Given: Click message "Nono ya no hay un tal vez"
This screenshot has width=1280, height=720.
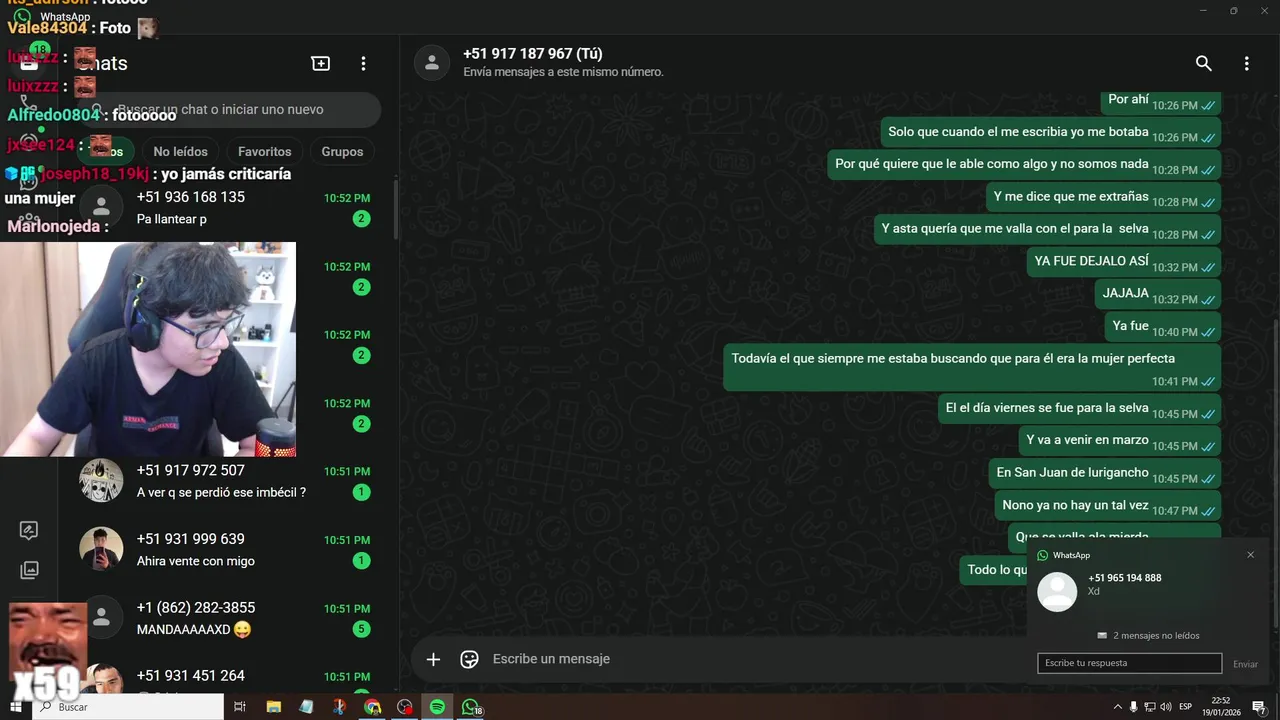Looking at the screenshot, I should (1107, 506).
